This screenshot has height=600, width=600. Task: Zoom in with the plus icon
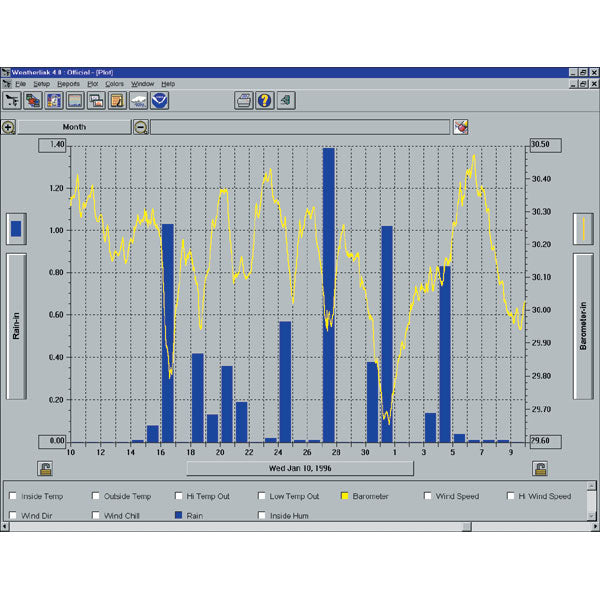coord(8,127)
